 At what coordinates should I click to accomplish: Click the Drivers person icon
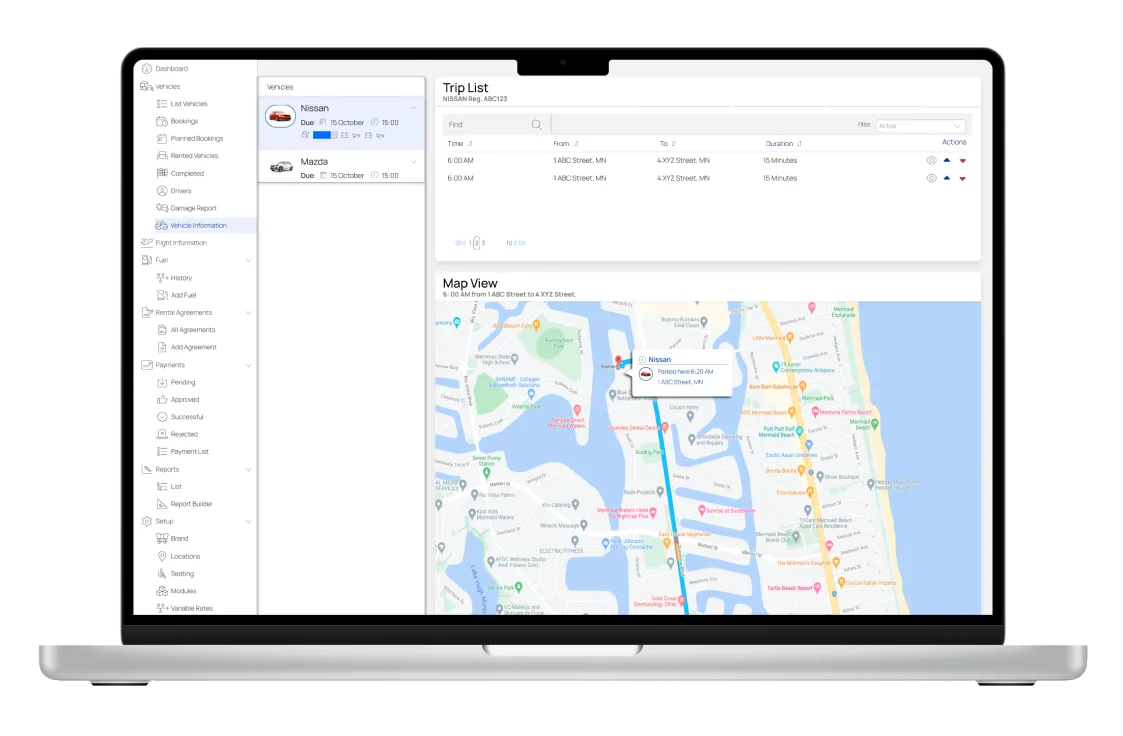(162, 190)
